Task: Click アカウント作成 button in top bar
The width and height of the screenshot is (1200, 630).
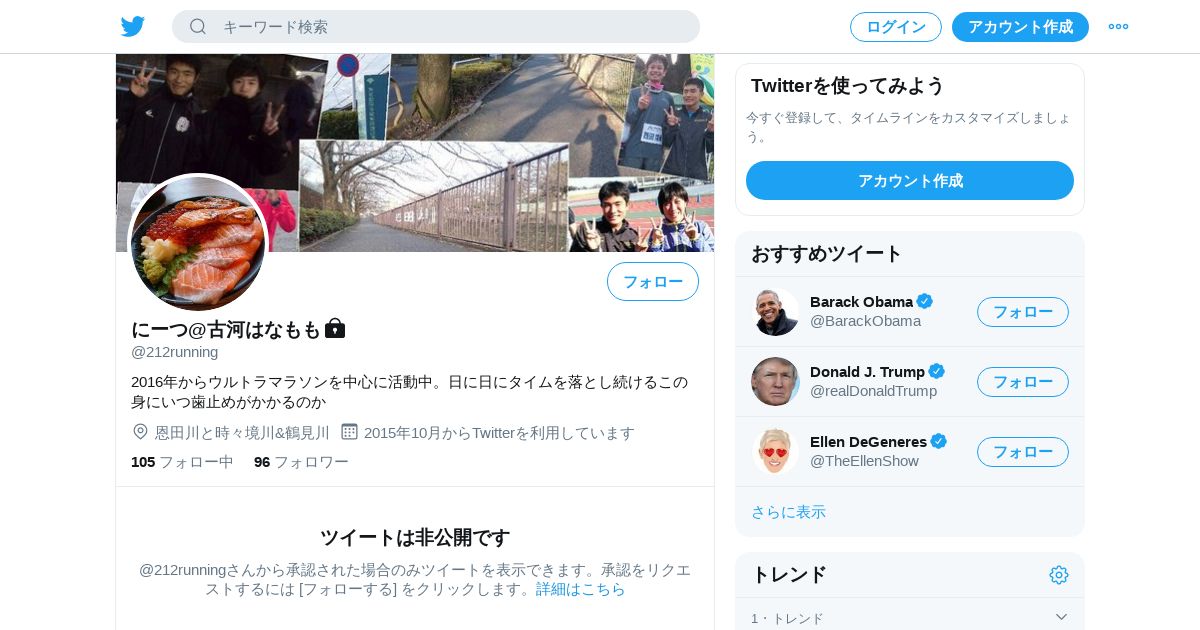Action: [x=1020, y=27]
